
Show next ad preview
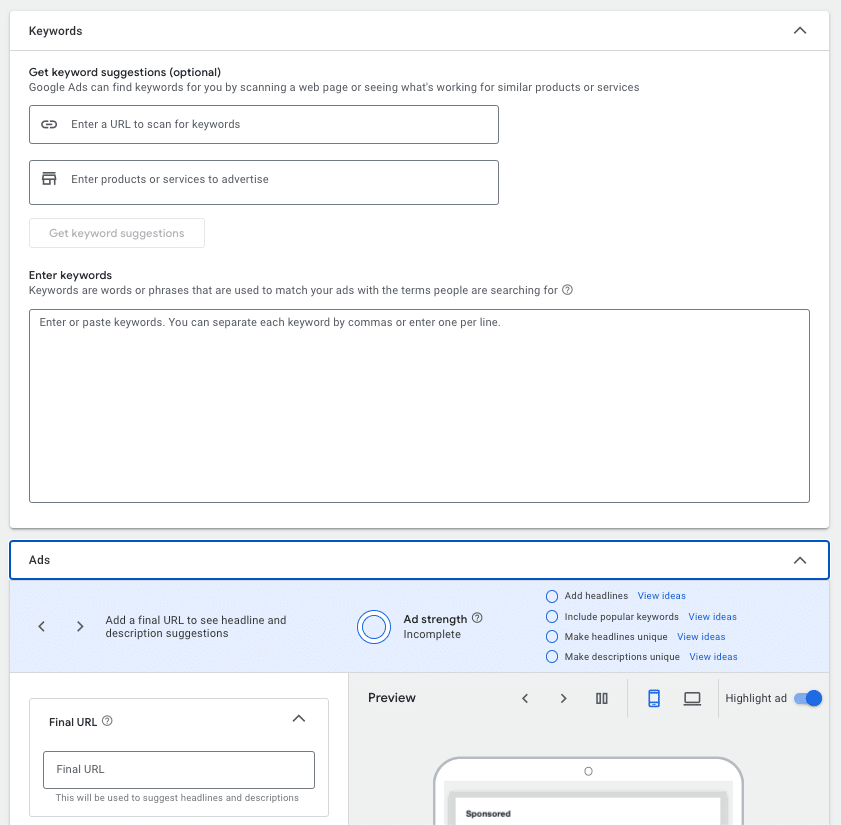(x=563, y=698)
